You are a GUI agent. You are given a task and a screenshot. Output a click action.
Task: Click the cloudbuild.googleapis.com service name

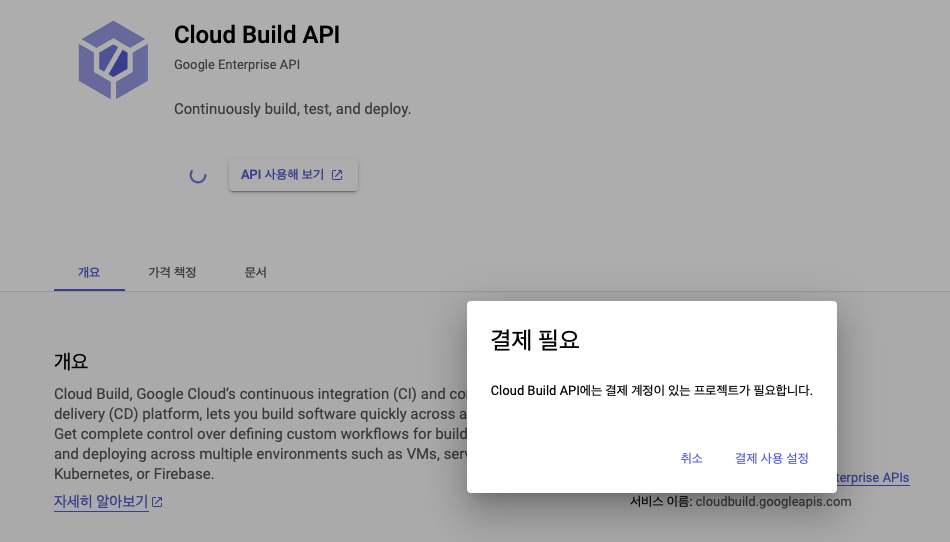click(x=773, y=501)
